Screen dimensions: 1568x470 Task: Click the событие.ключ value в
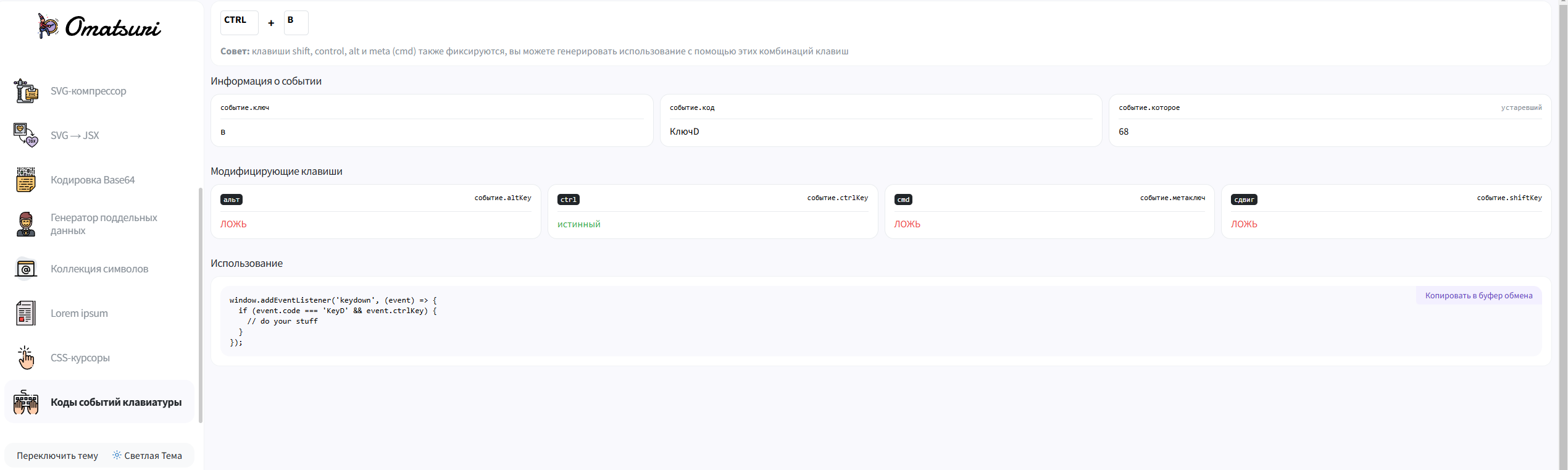click(x=223, y=132)
